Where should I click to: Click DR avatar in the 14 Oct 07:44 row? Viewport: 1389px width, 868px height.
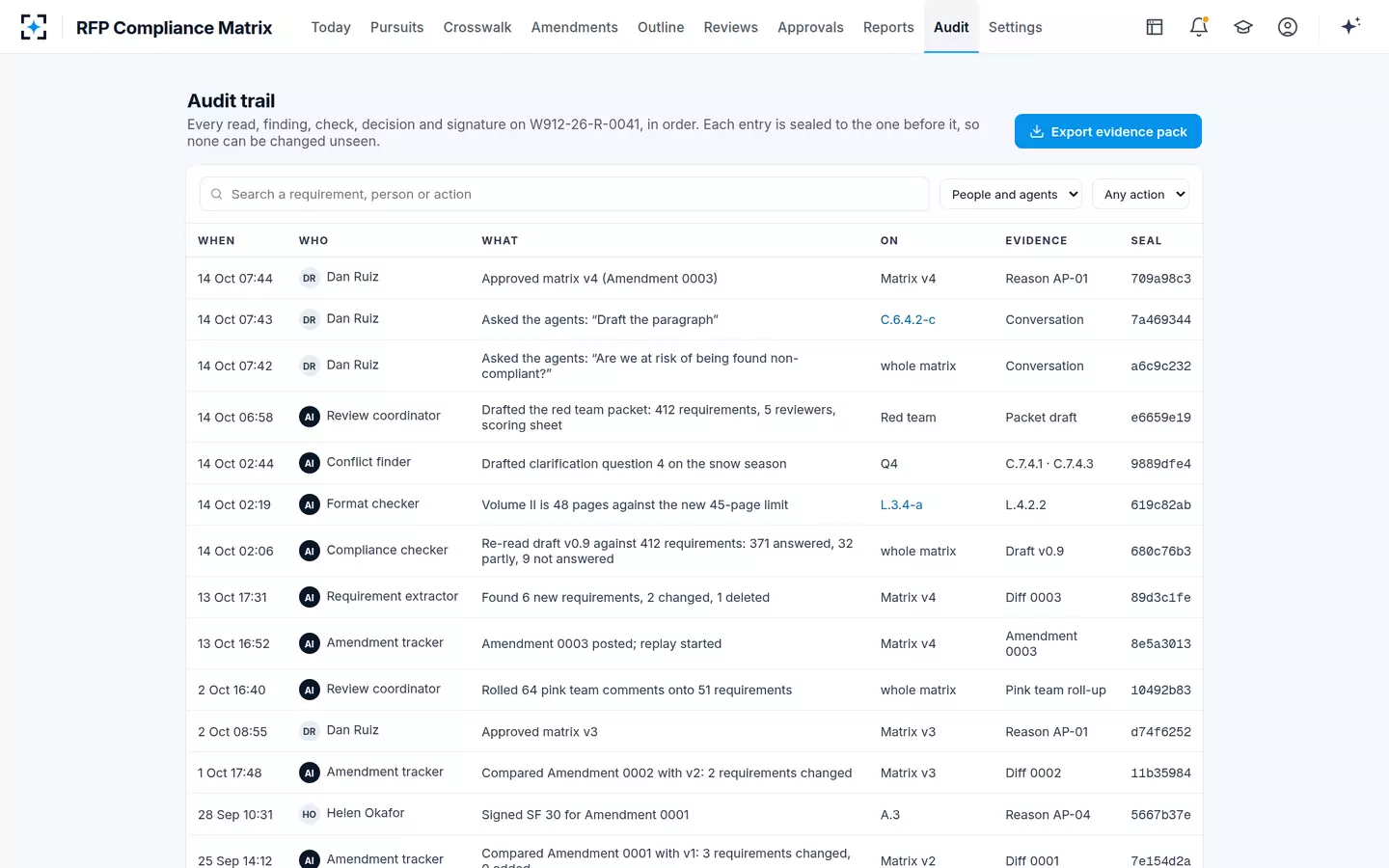(310, 278)
